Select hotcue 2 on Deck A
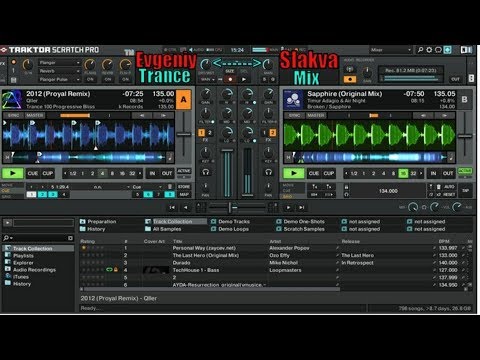Screen dimensions: 480x360 [x=42, y=194]
